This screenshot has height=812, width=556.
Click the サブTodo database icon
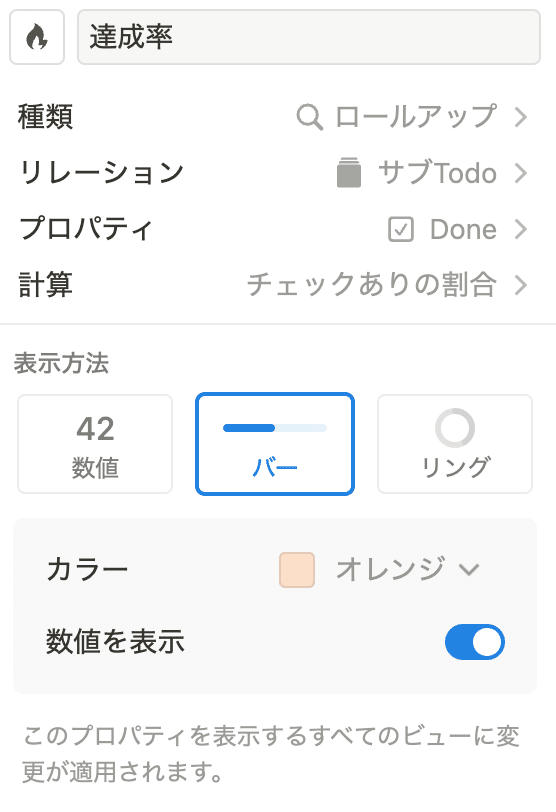click(348, 172)
